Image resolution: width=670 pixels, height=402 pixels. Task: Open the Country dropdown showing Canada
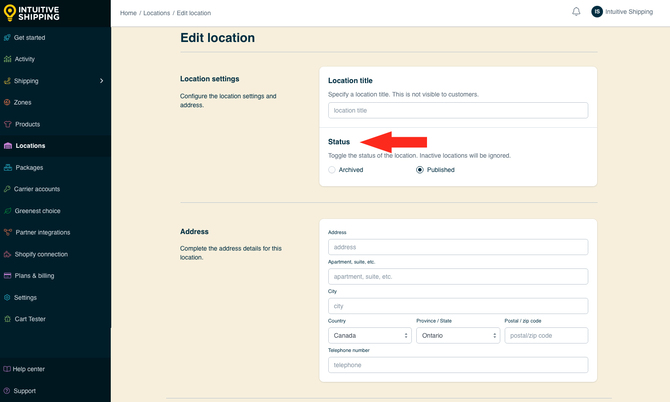(x=370, y=335)
